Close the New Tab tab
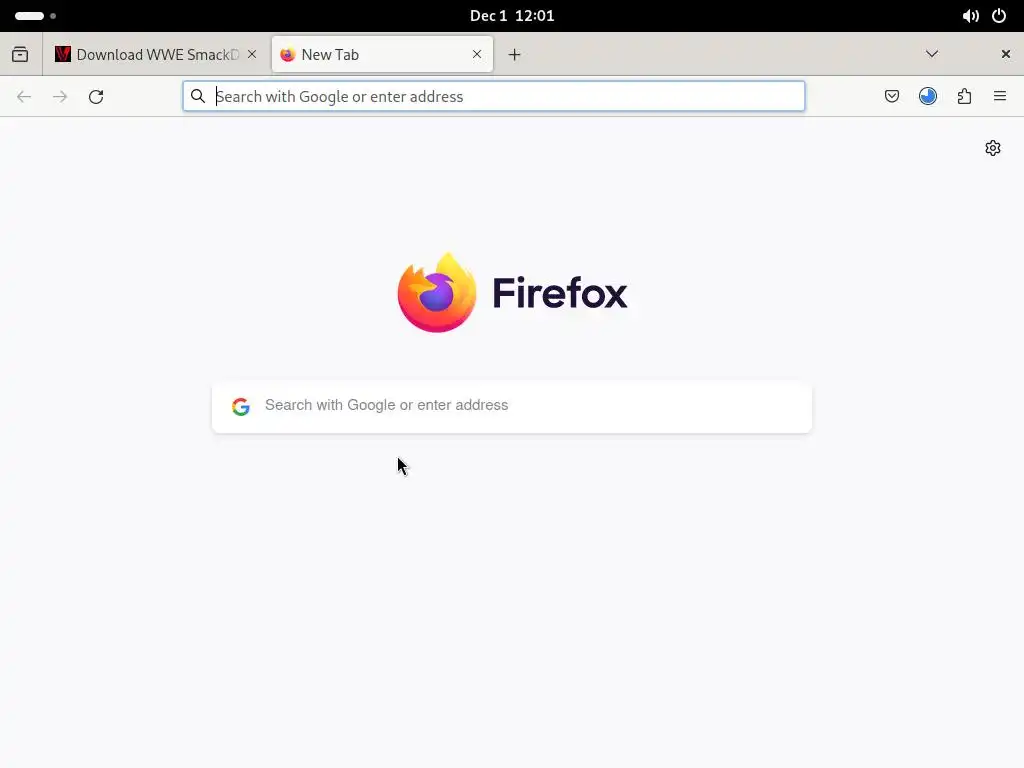Image resolution: width=1024 pixels, height=768 pixels. (477, 54)
